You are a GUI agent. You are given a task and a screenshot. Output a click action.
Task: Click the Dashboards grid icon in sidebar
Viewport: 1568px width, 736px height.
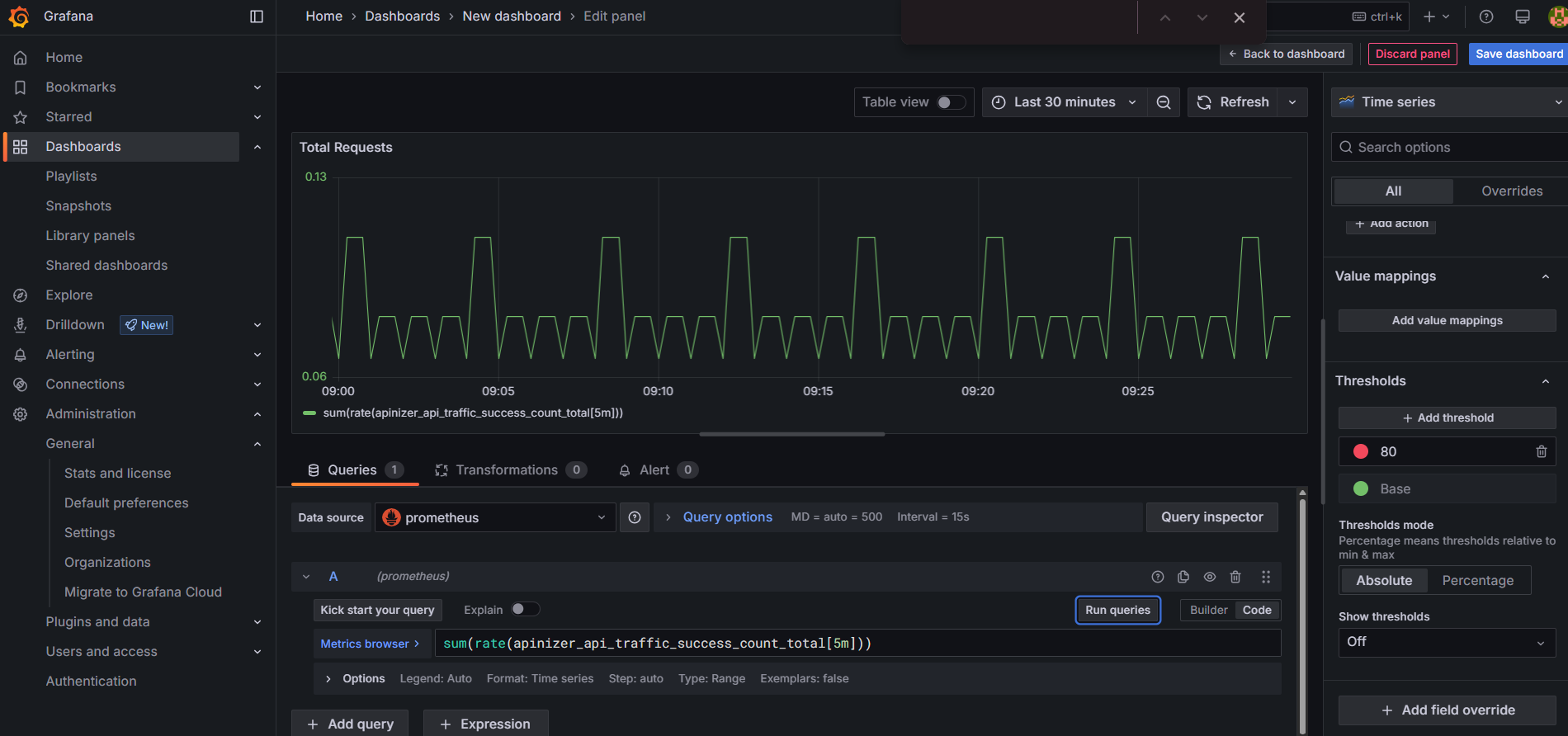(21, 147)
